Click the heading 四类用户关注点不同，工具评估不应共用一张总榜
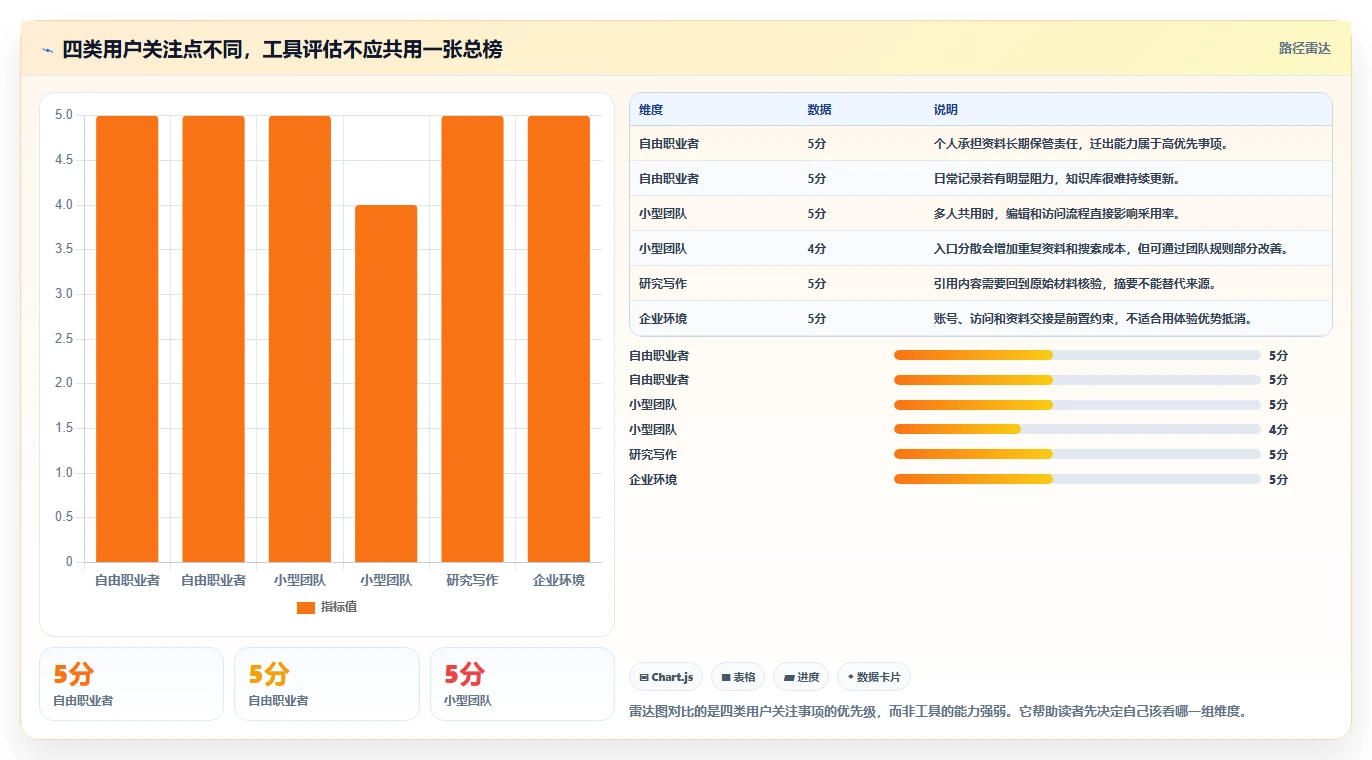Image resolution: width=1372 pixels, height=760 pixels. [282, 49]
